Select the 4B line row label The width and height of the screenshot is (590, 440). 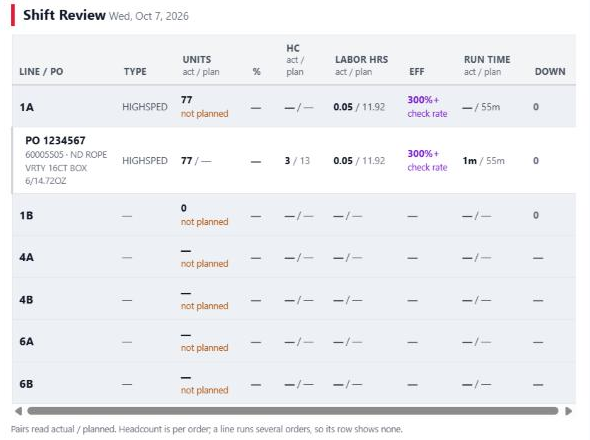(26, 300)
